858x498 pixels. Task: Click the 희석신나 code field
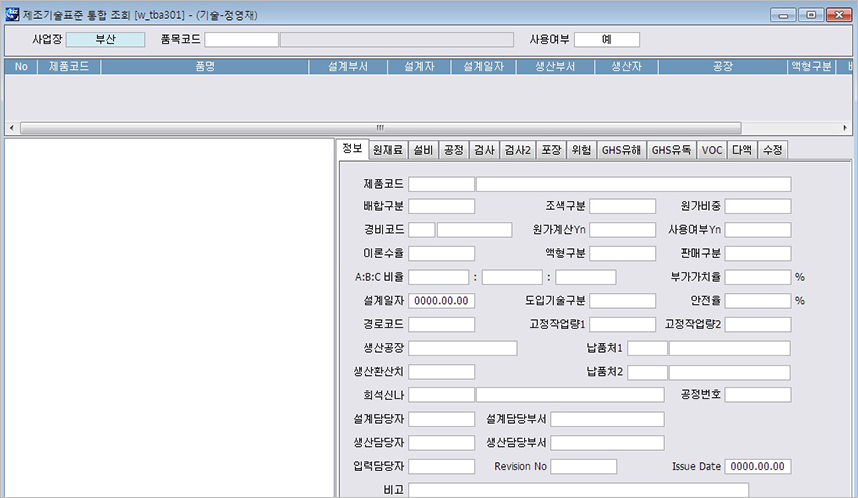tap(442, 395)
